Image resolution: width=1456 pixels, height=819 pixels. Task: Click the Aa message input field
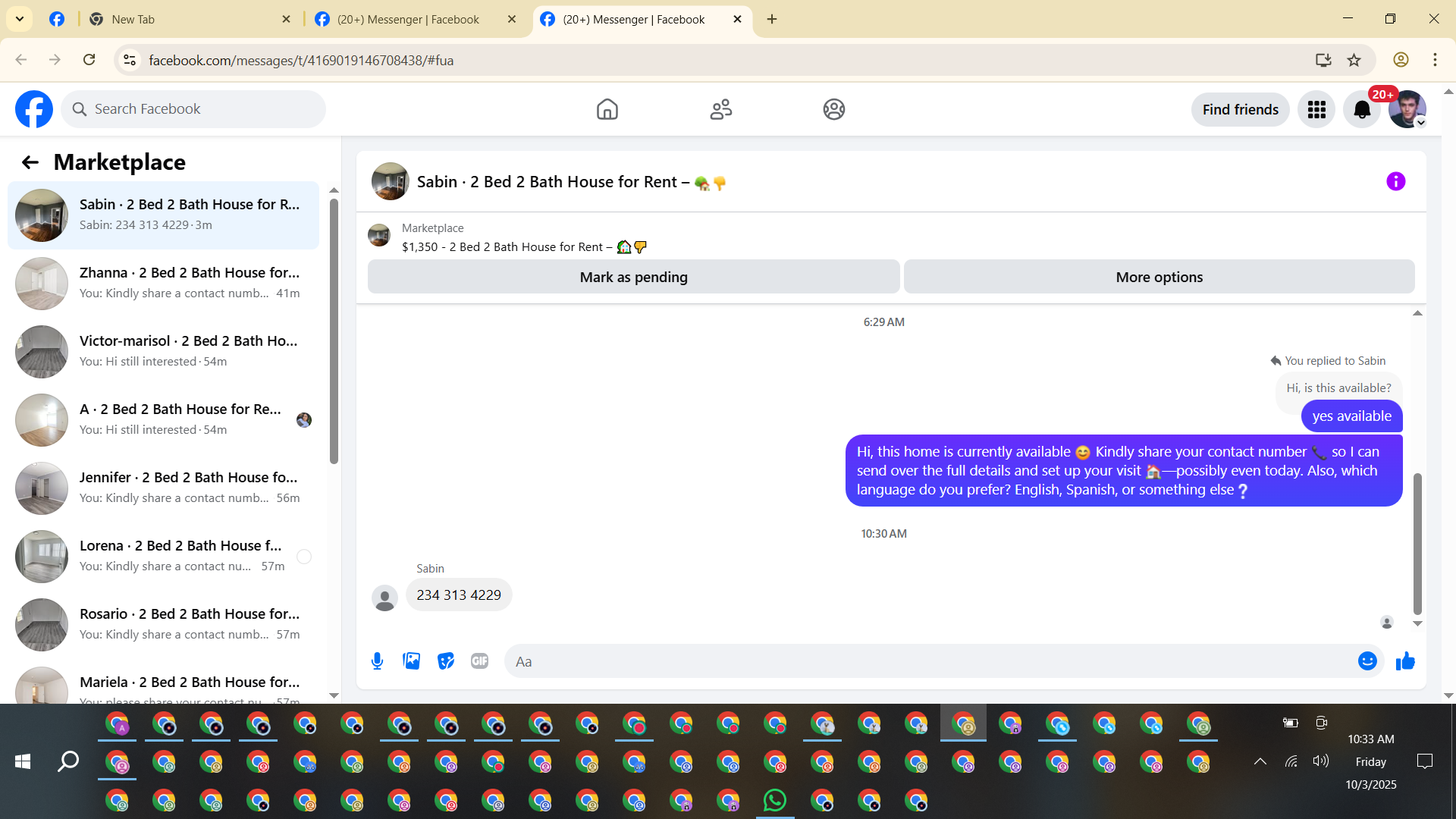coord(933,661)
